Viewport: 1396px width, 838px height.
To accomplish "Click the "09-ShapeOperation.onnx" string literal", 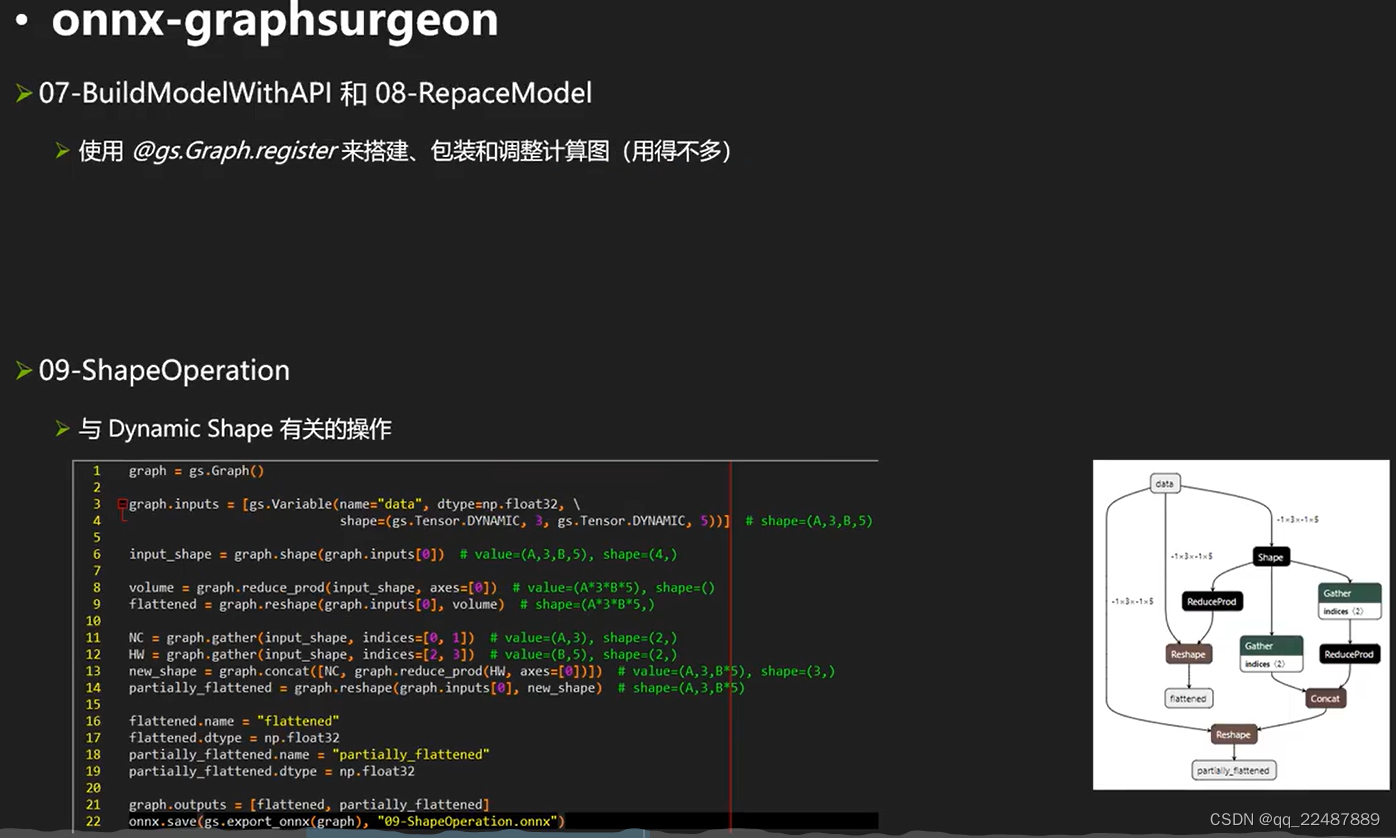I will pyautogui.click(x=468, y=821).
